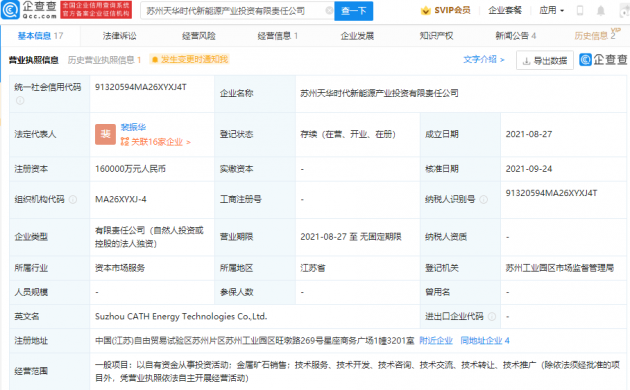Click info icon next to 组织机构代码
630x390 pixels.
coord(73,199)
